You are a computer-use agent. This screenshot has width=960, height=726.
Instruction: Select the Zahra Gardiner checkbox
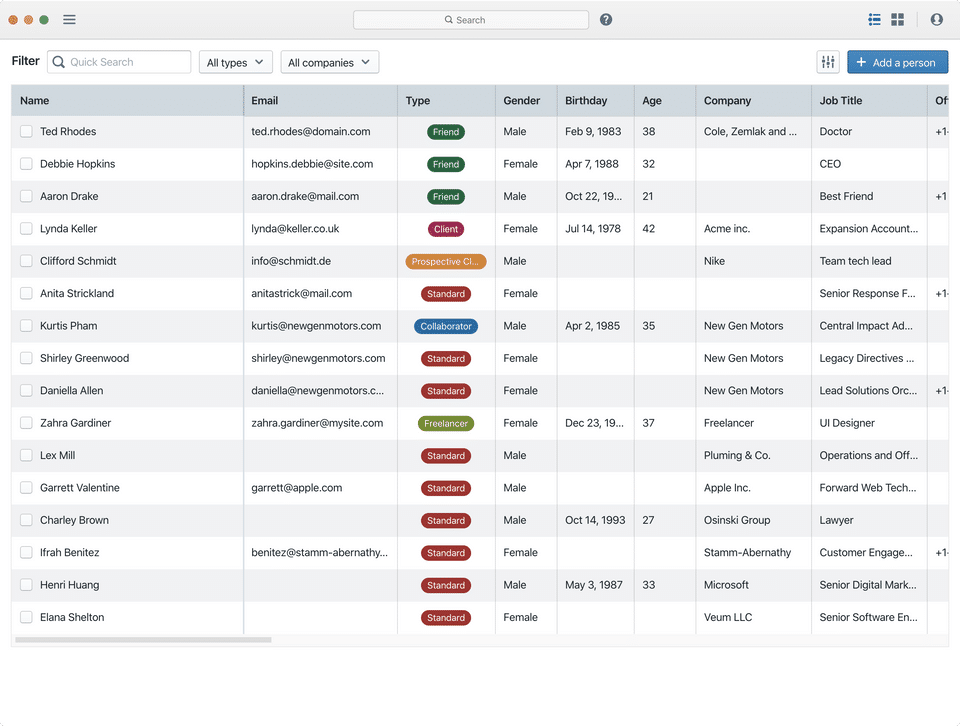click(26, 423)
